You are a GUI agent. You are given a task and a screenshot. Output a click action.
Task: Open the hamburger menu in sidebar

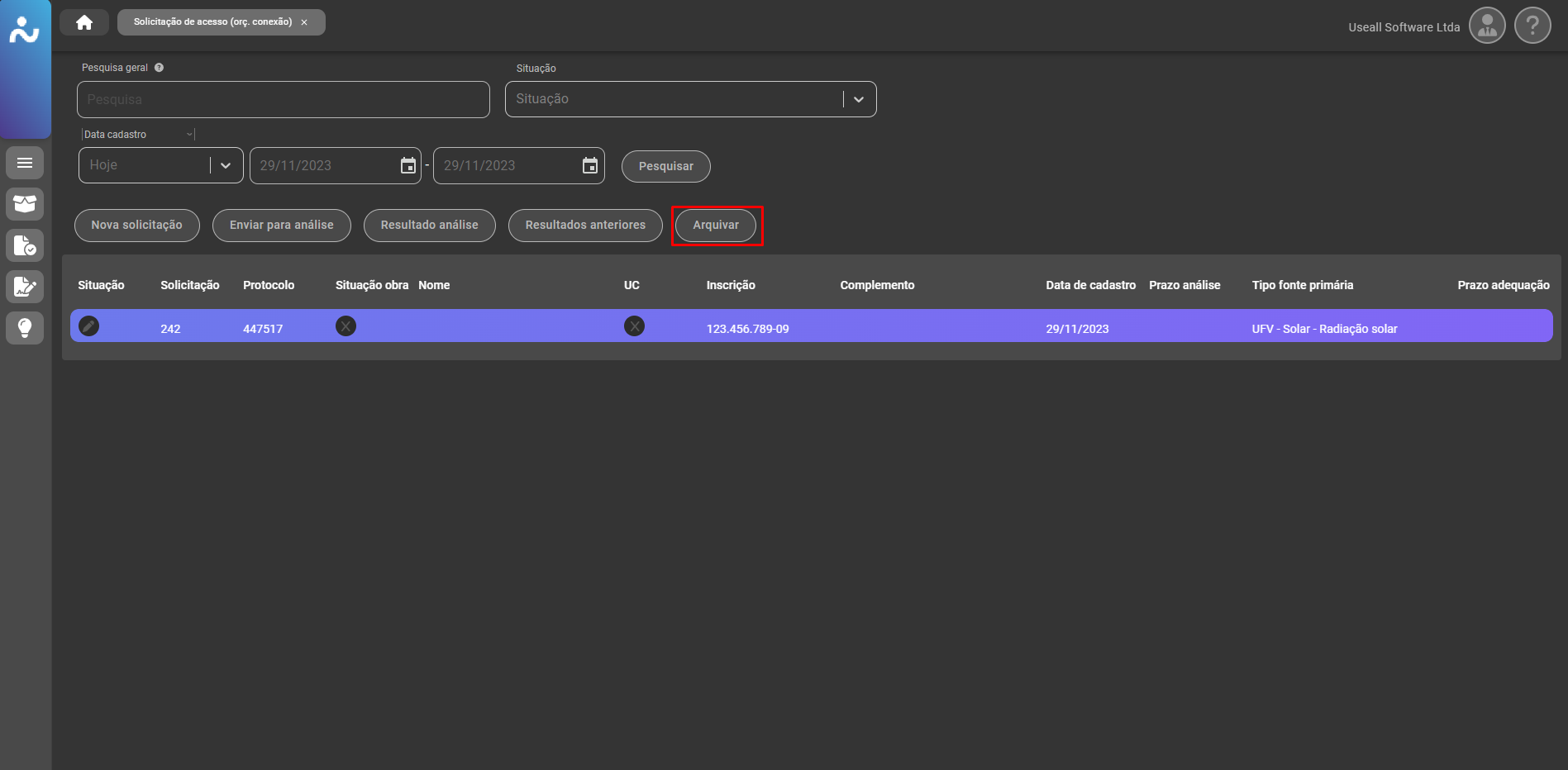pos(25,163)
